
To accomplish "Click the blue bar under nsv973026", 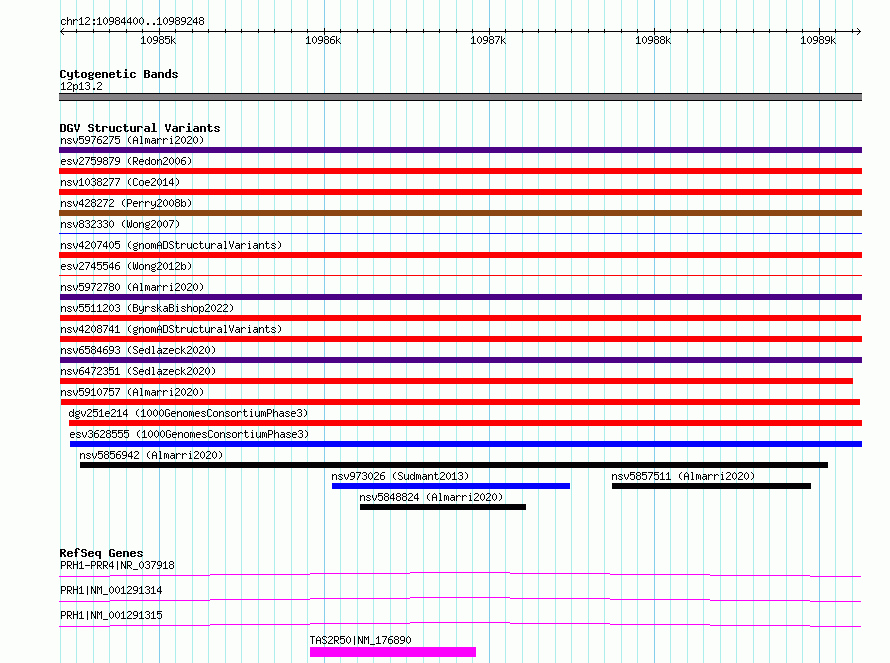I will point(451,486).
